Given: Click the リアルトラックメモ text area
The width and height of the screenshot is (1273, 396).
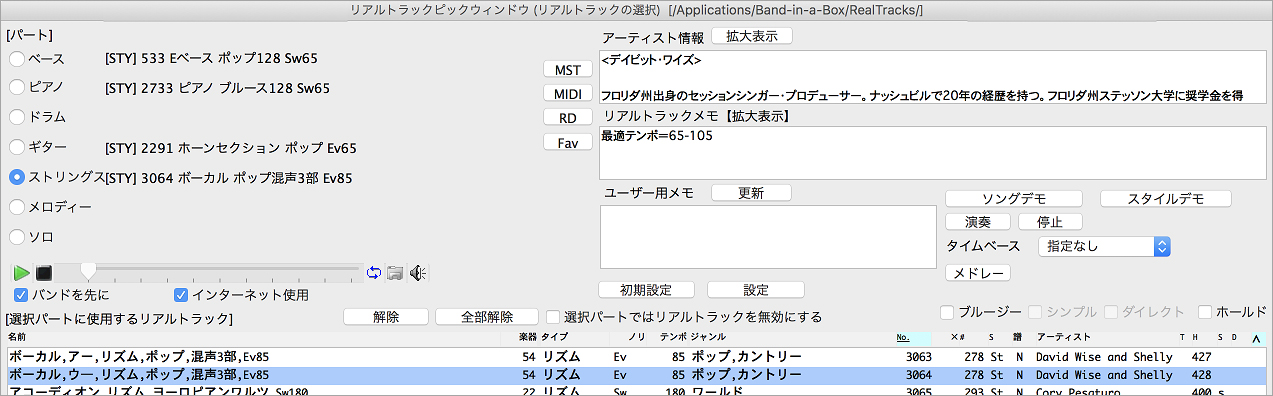Looking at the screenshot, I should [x=932, y=153].
